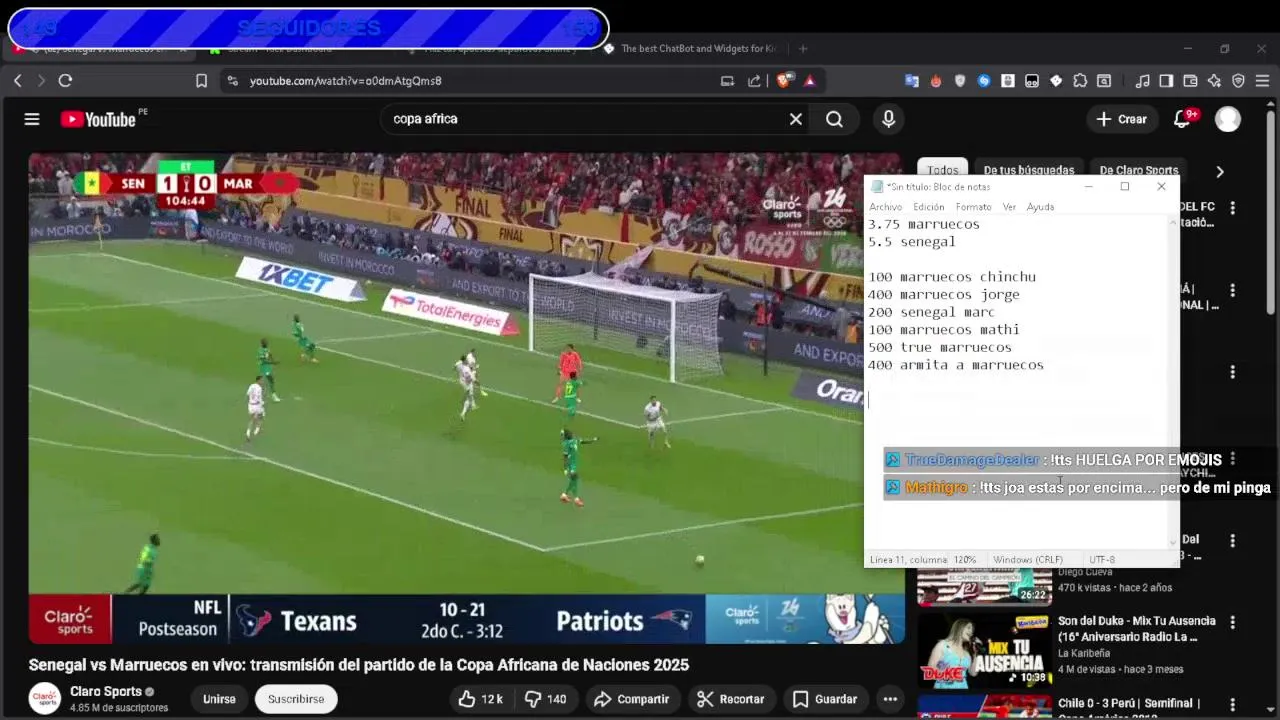This screenshot has height=720, width=1280.
Task: Click the Guardar button
Action: [825, 699]
